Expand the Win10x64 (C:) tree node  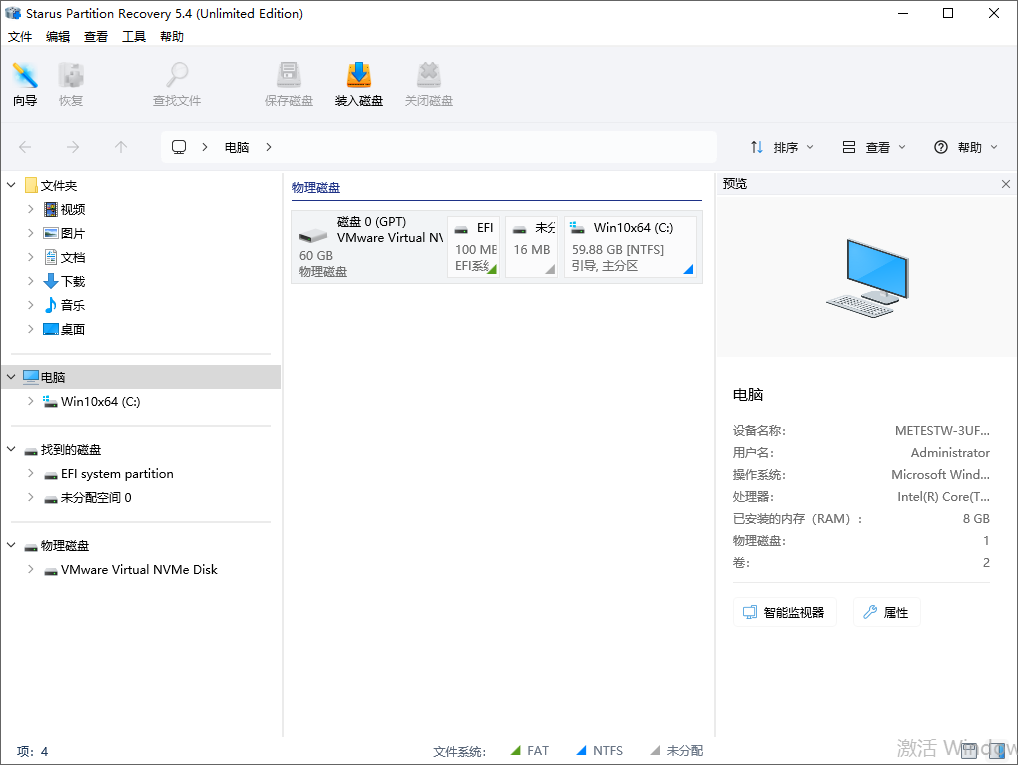point(31,401)
